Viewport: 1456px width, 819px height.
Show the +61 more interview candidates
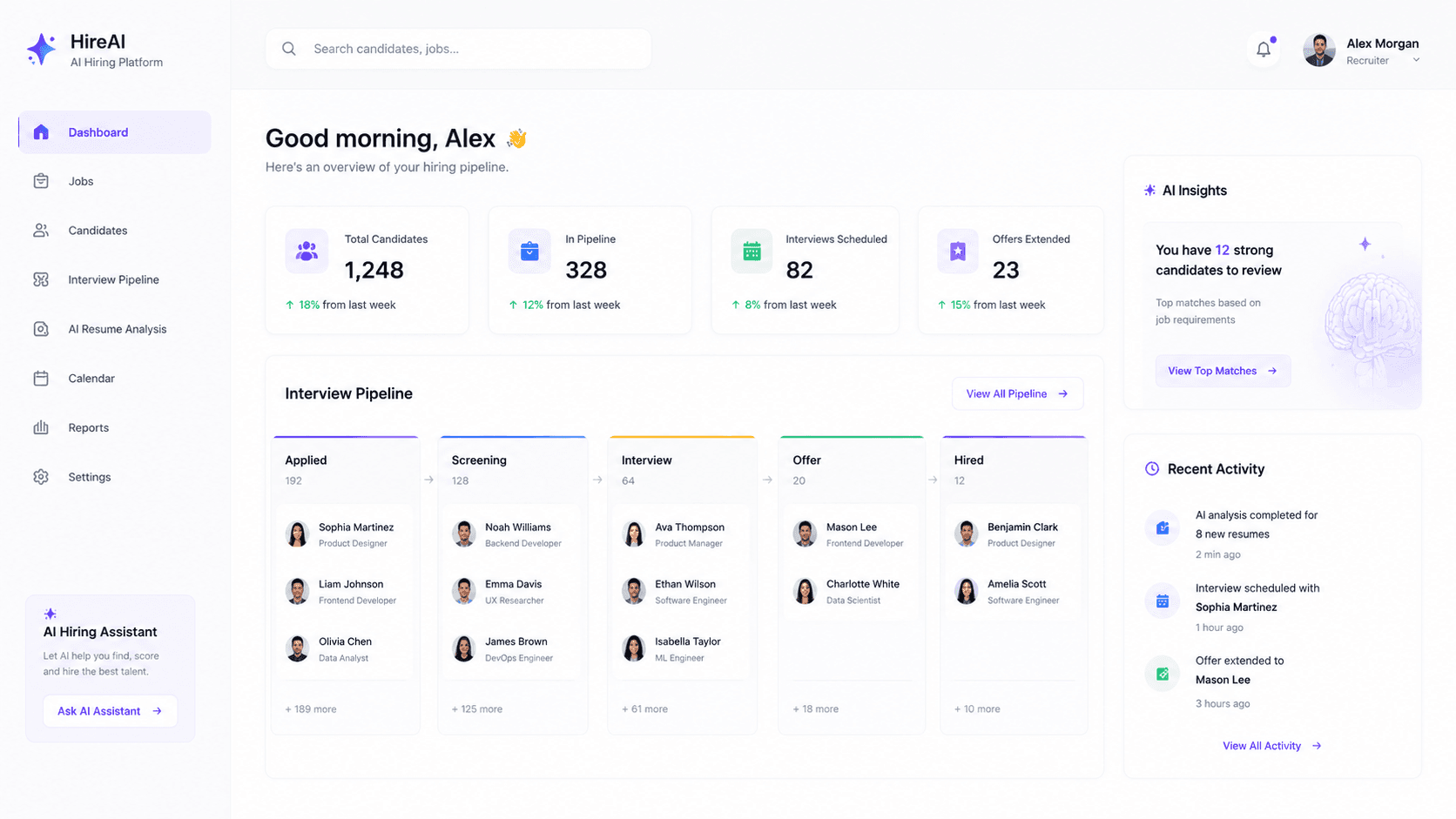pos(644,709)
